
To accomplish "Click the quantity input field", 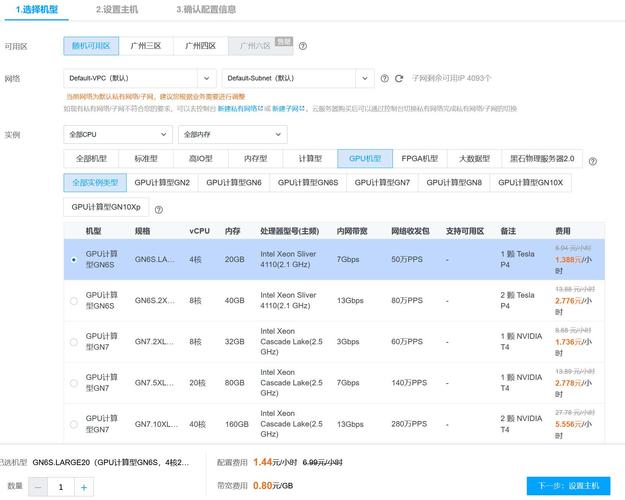I will [x=61, y=487].
